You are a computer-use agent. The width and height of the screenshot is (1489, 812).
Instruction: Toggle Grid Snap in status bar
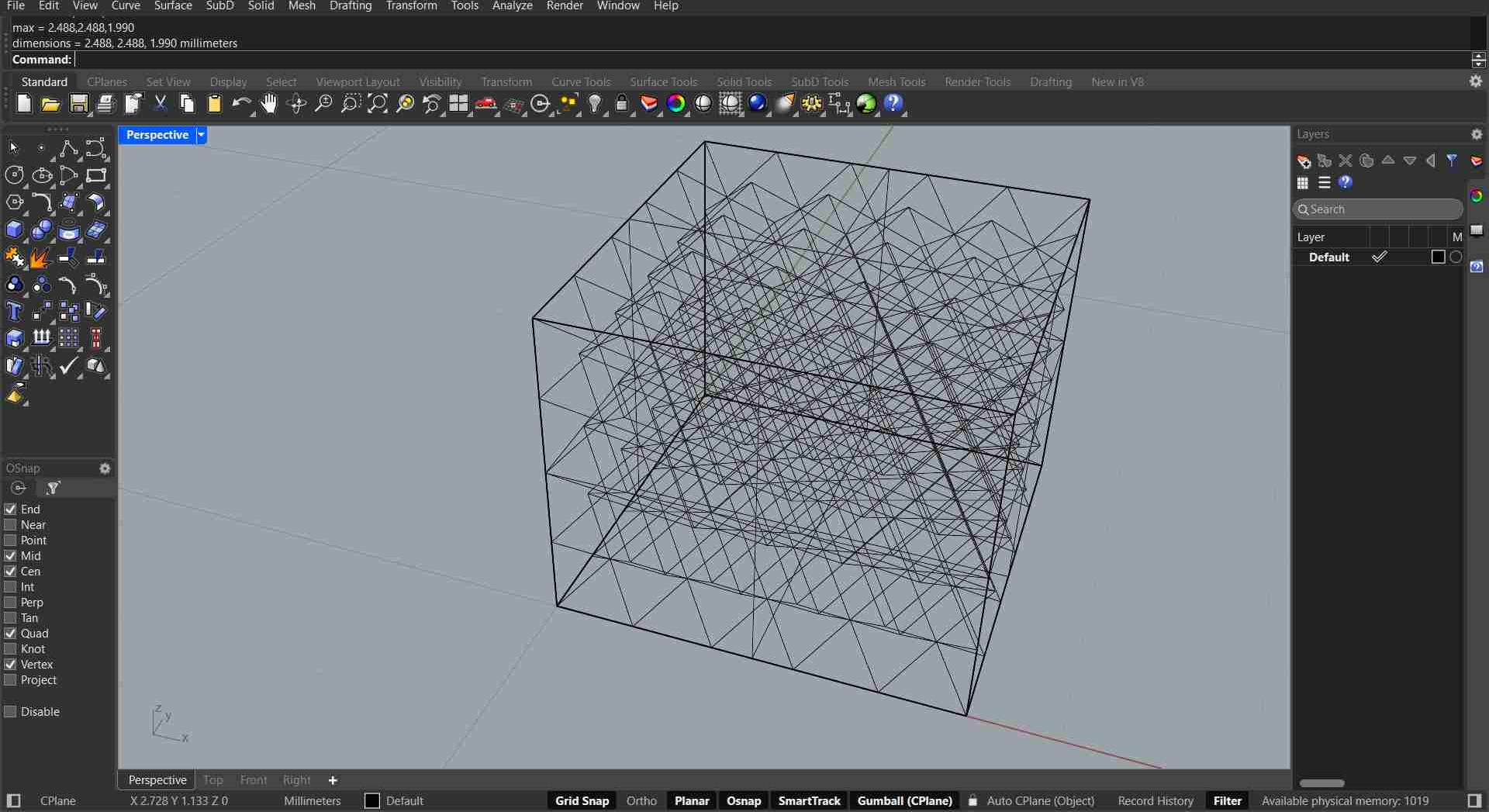pos(582,800)
